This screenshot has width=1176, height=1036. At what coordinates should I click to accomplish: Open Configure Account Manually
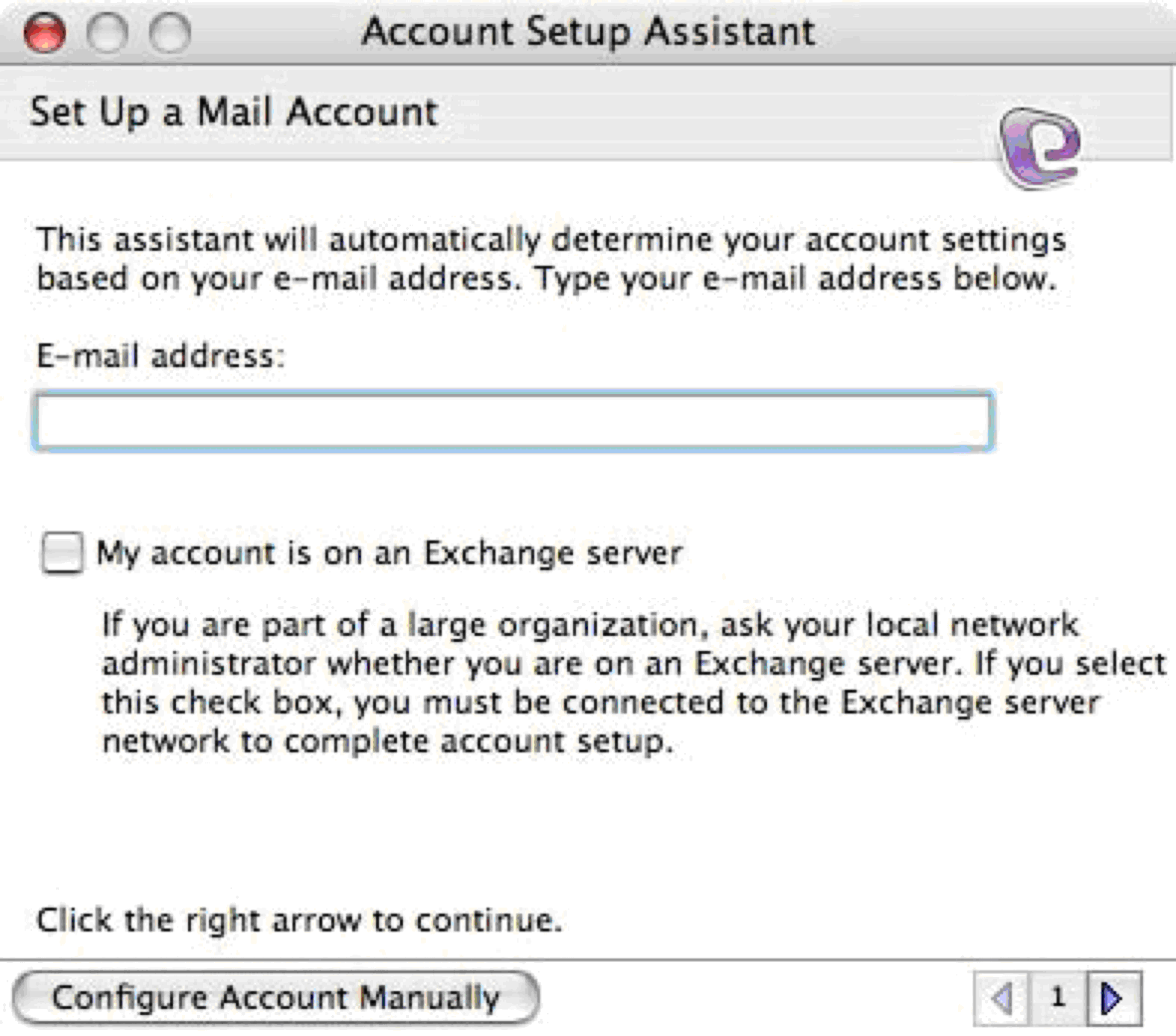click(x=275, y=998)
